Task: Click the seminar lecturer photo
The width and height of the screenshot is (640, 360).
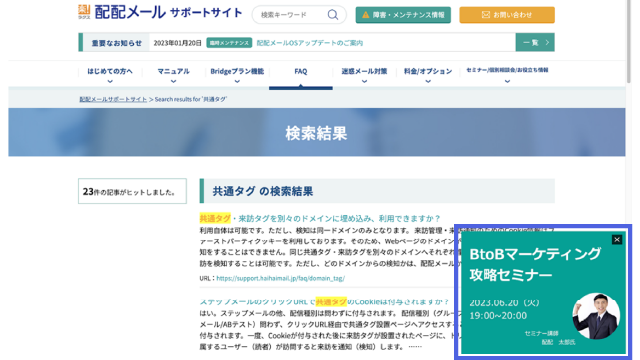Action: tap(596, 316)
